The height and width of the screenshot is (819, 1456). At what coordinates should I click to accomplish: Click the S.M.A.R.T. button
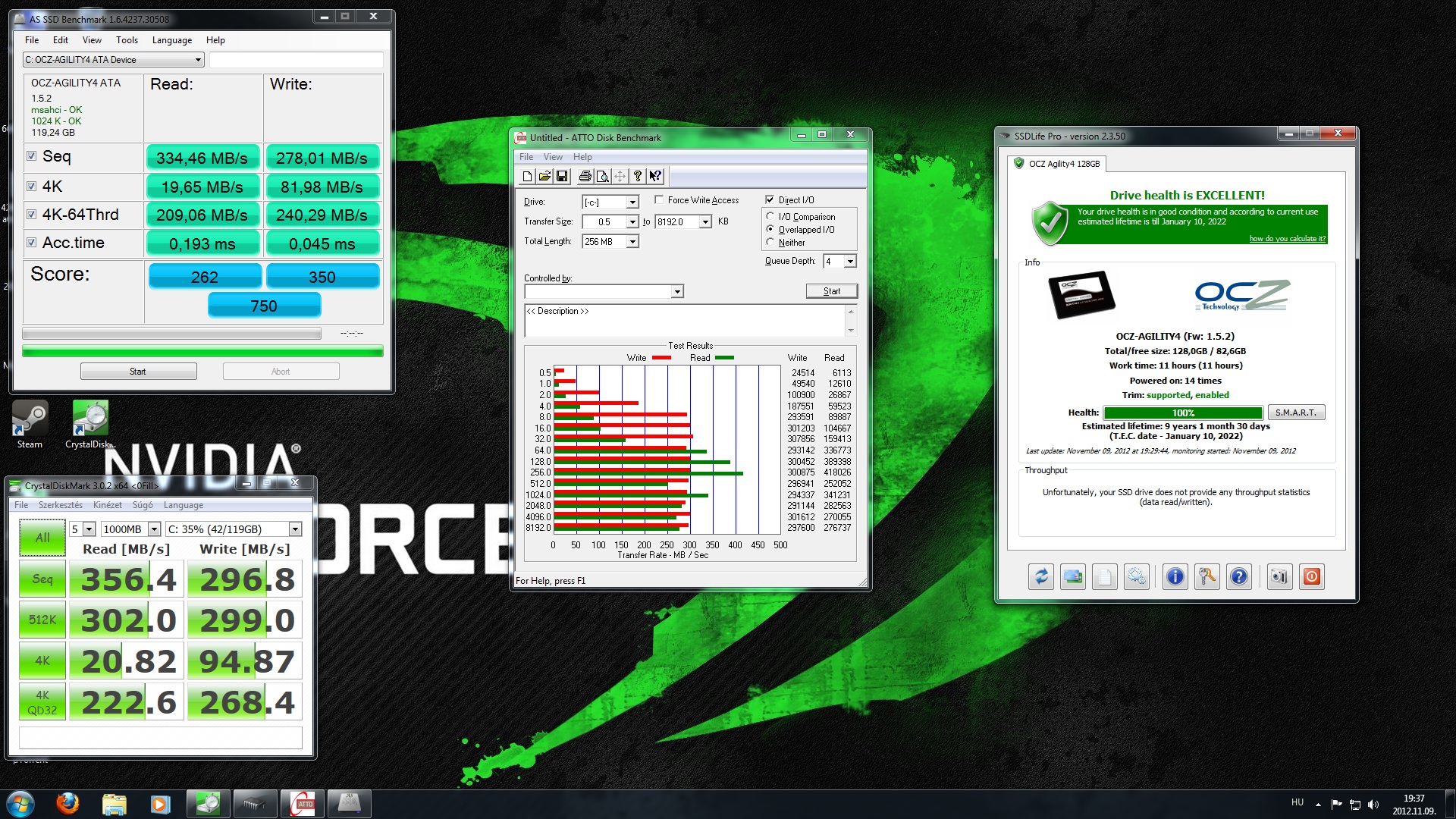[1295, 413]
